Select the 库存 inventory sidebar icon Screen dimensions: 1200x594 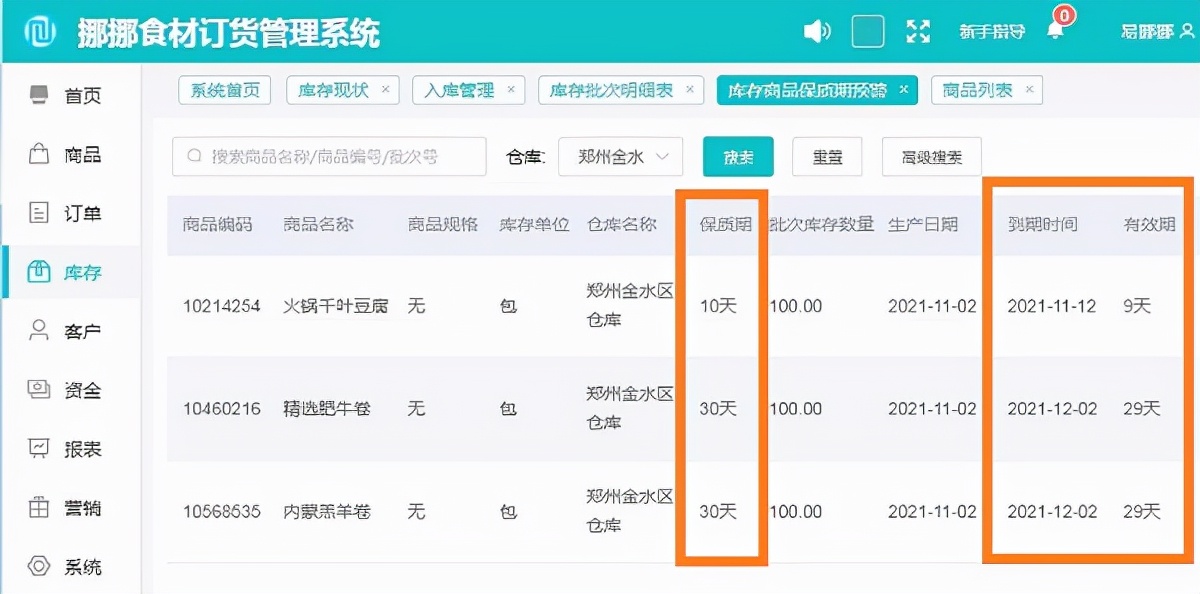pyautogui.click(x=60, y=271)
